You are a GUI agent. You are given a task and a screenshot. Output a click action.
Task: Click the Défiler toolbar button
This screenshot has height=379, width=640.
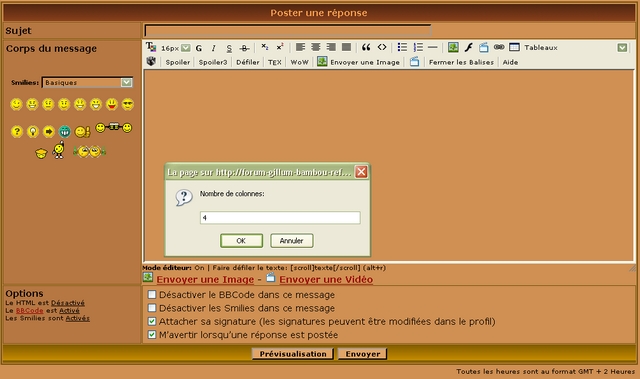coord(248,62)
